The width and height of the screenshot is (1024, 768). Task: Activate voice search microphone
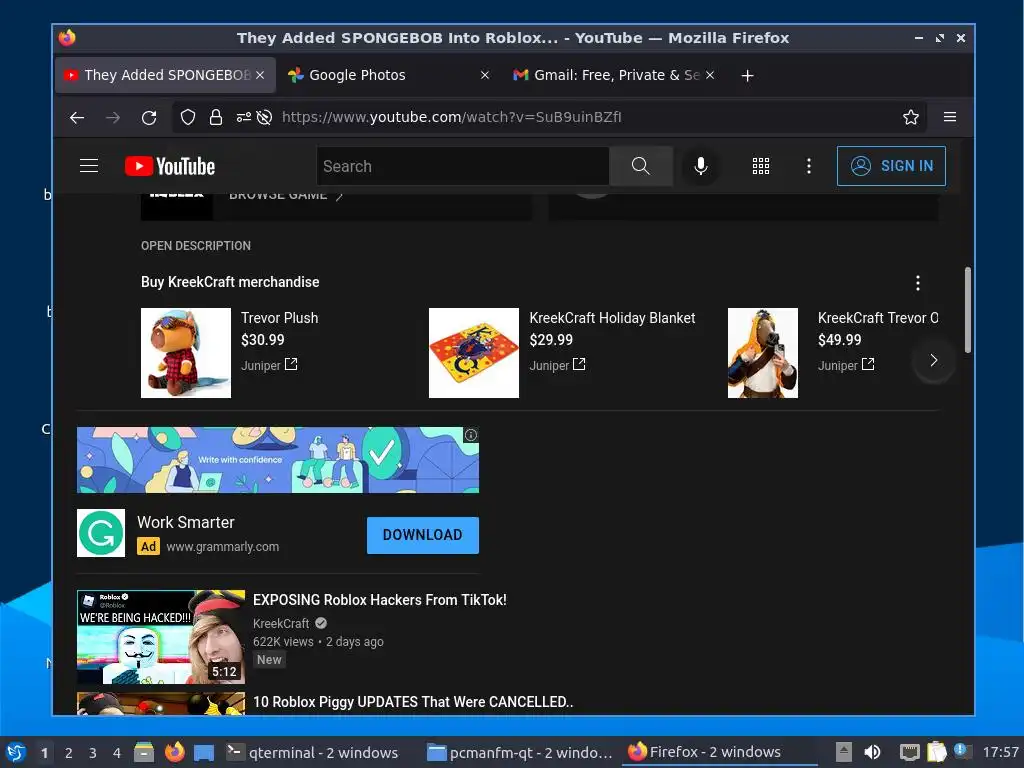(x=701, y=167)
